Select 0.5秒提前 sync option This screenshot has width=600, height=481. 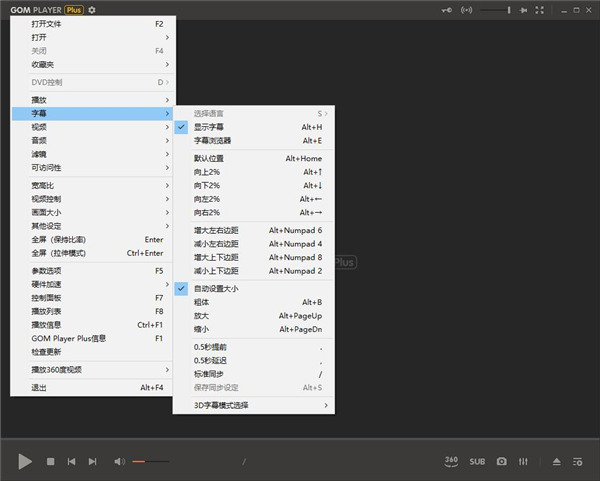[x=254, y=347]
